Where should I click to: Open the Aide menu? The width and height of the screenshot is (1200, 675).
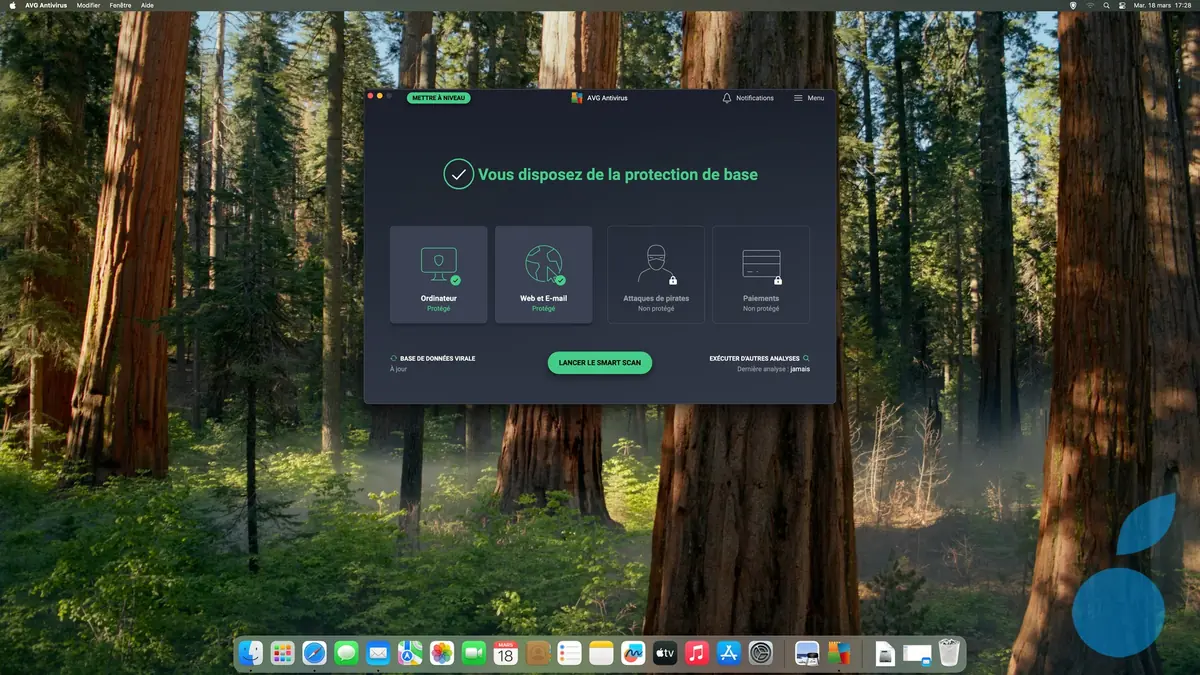point(146,5)
